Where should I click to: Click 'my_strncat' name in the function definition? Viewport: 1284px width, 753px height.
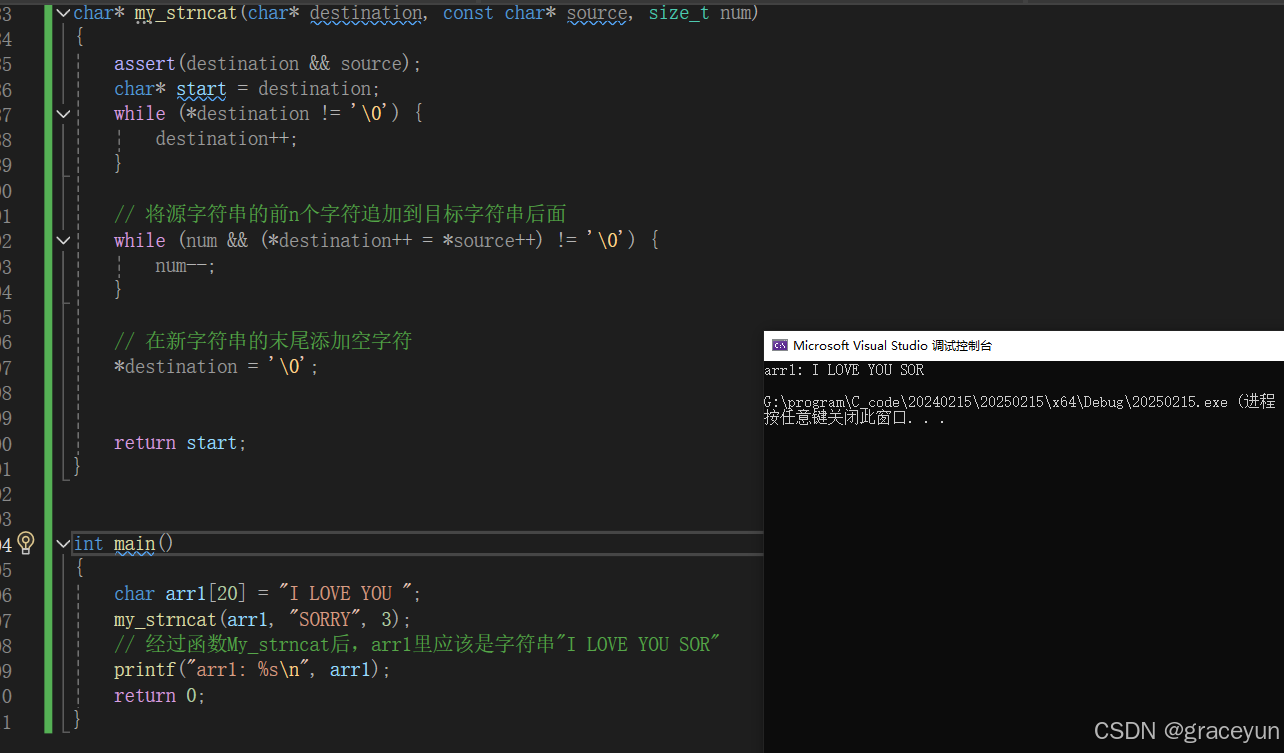pos(185,13)
